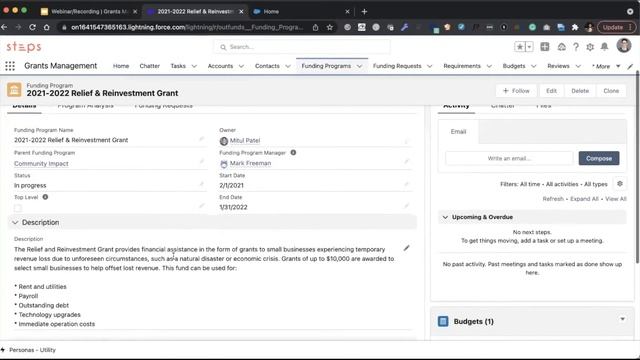
Task: Open the Tasks nav dropdown arrow
Action: coord(194,66)
